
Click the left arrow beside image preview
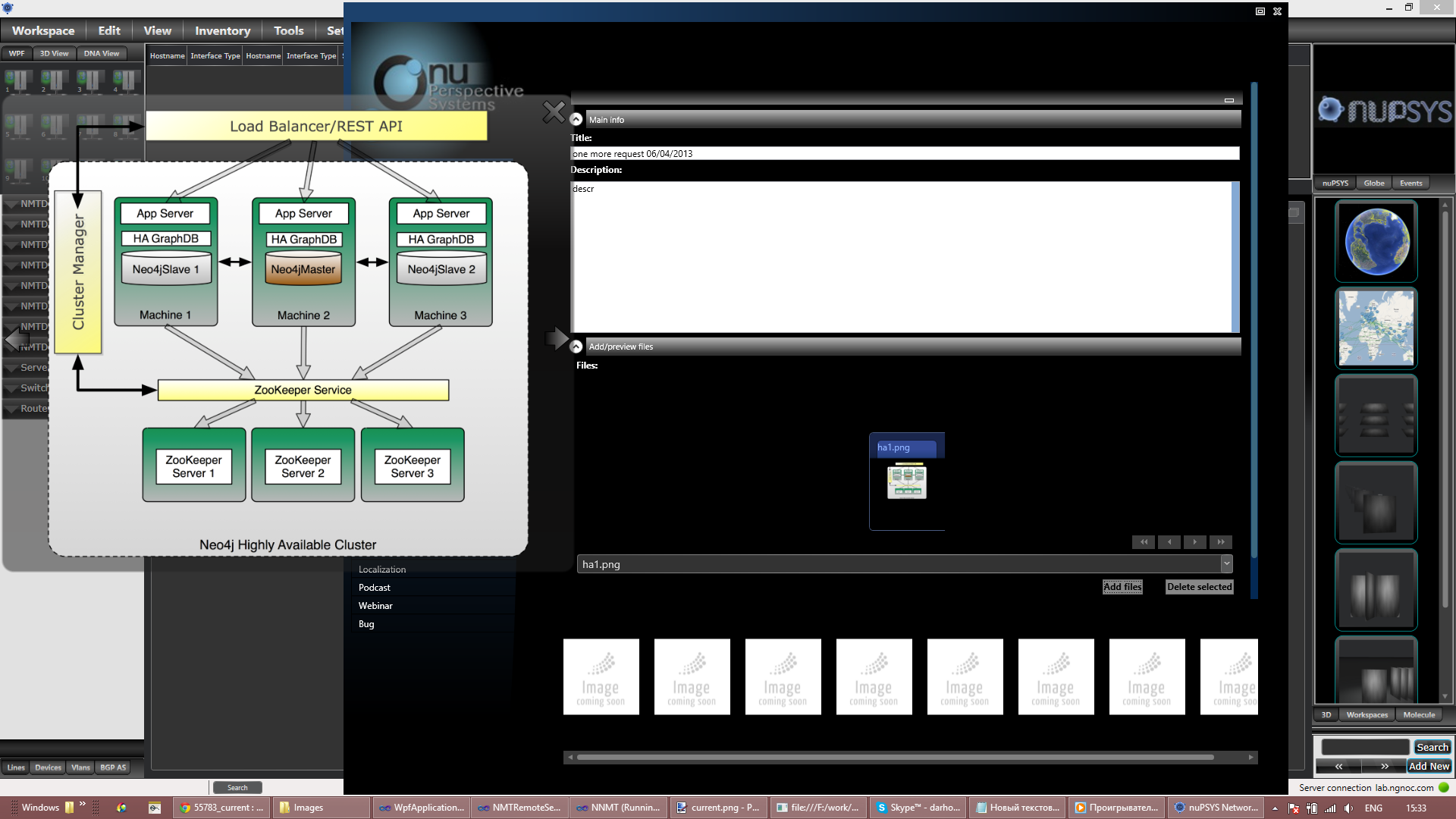click(15, 338)
